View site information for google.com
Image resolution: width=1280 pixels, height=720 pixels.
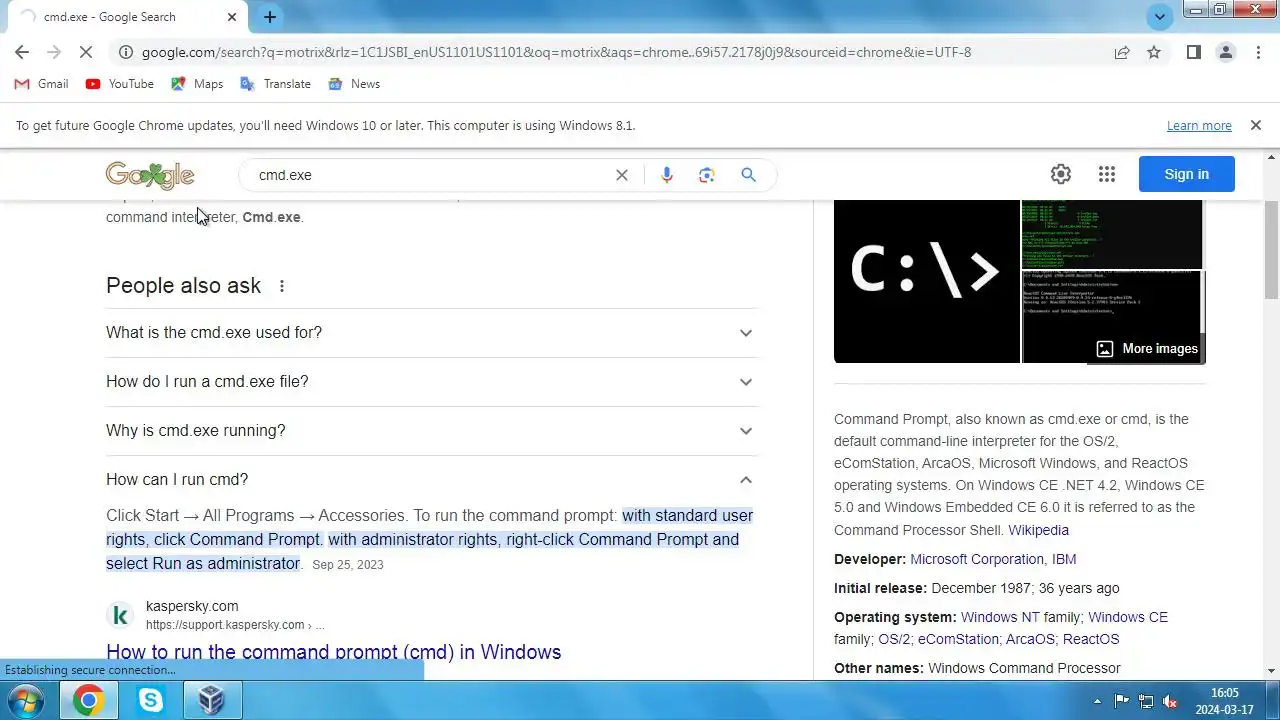click(x=125, y=52)
